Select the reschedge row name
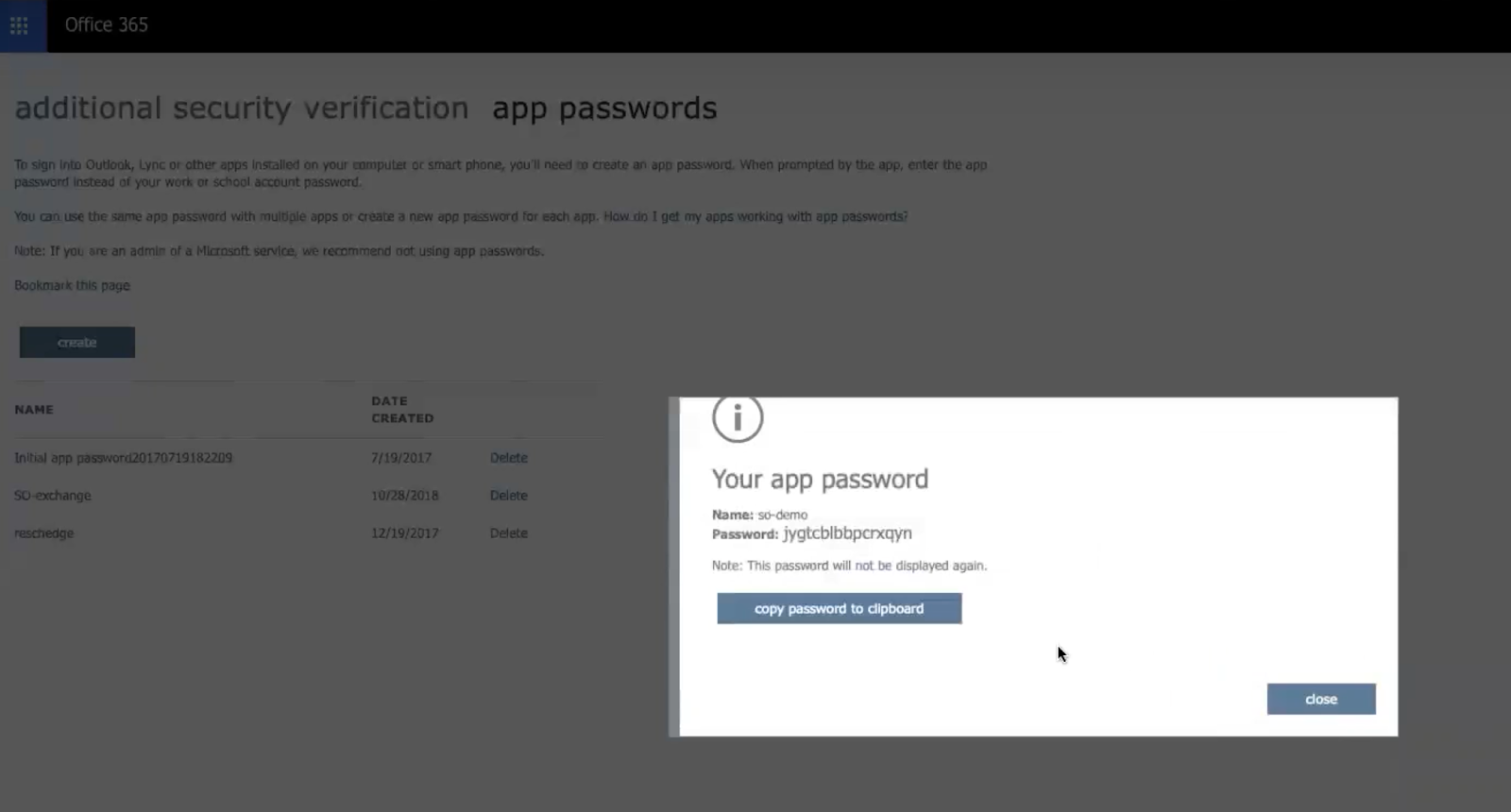 (43, 533)
